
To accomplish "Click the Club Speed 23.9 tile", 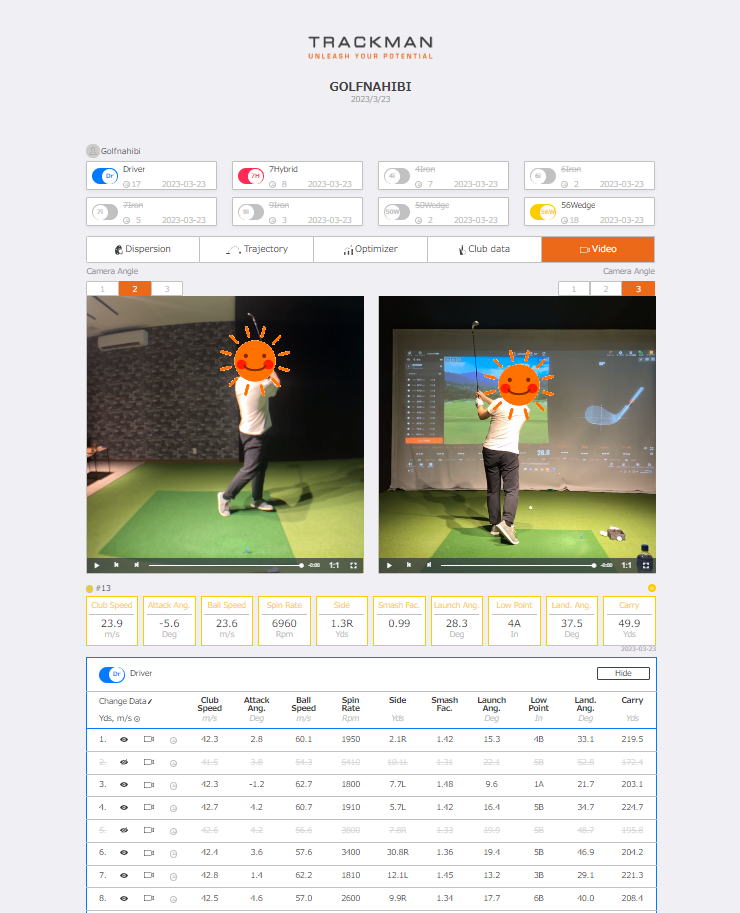I will coord(112,621).
